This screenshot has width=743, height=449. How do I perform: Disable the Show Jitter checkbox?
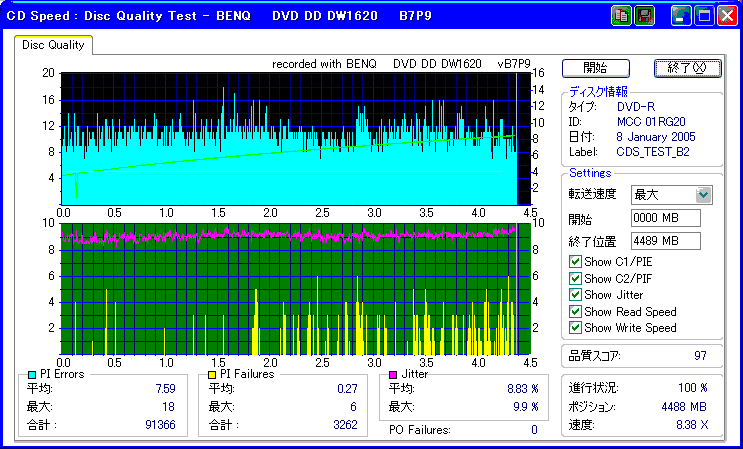coord(574,295)
